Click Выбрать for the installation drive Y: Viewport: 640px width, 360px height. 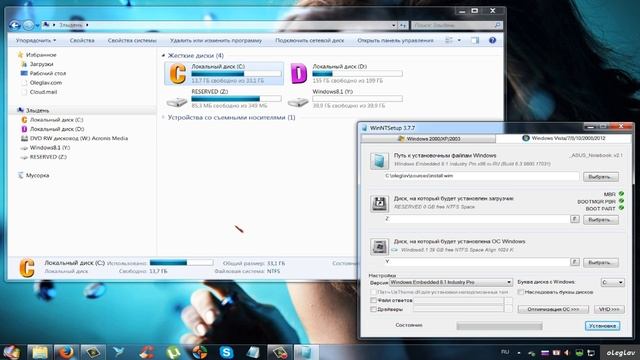click(x=600, y=262)
